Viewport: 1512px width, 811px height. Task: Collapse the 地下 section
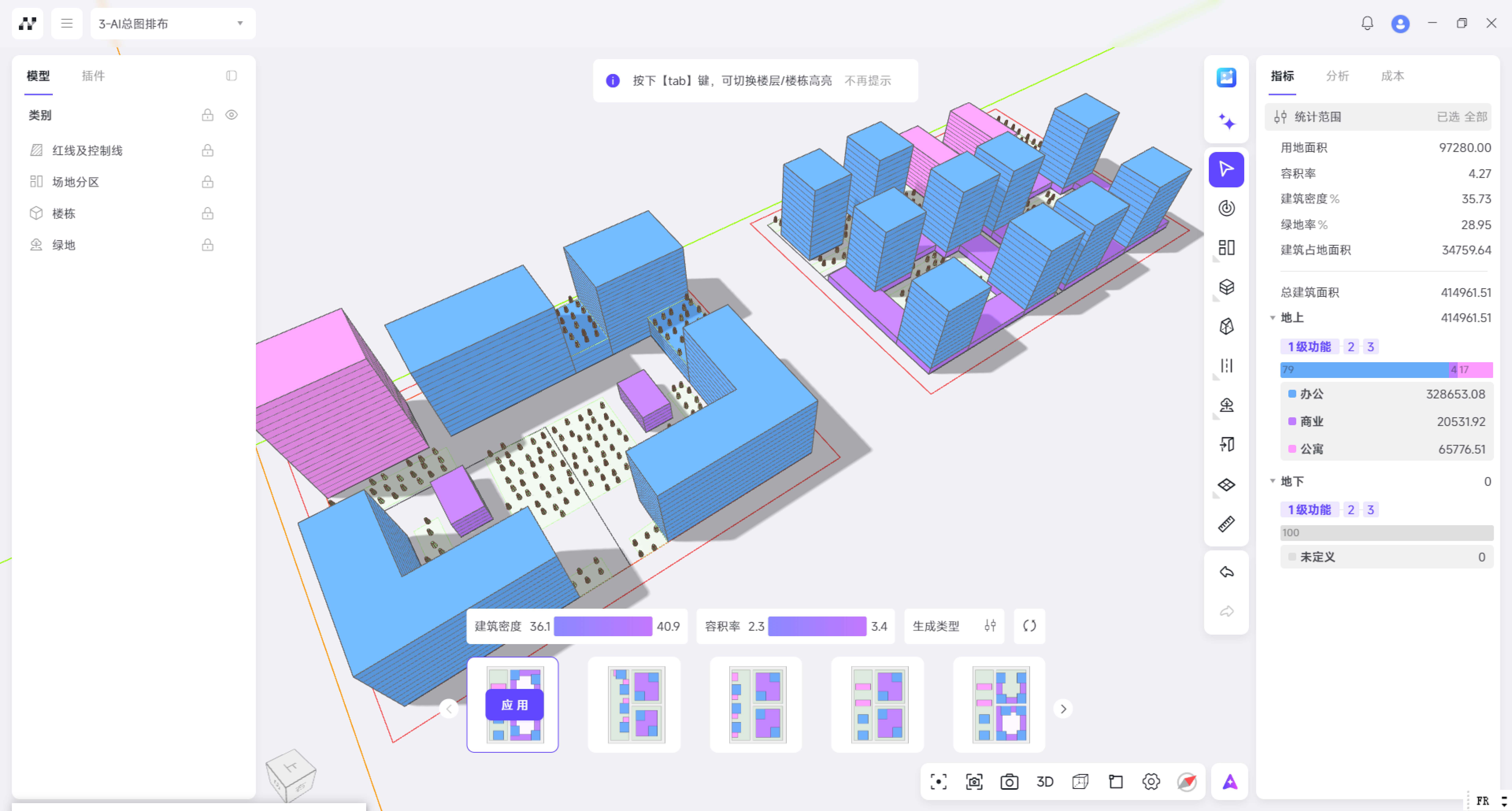coord(1273,481)
